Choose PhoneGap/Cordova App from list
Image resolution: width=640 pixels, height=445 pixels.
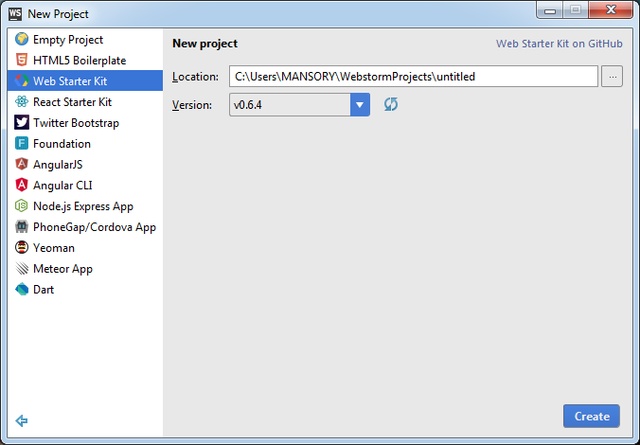94,227
